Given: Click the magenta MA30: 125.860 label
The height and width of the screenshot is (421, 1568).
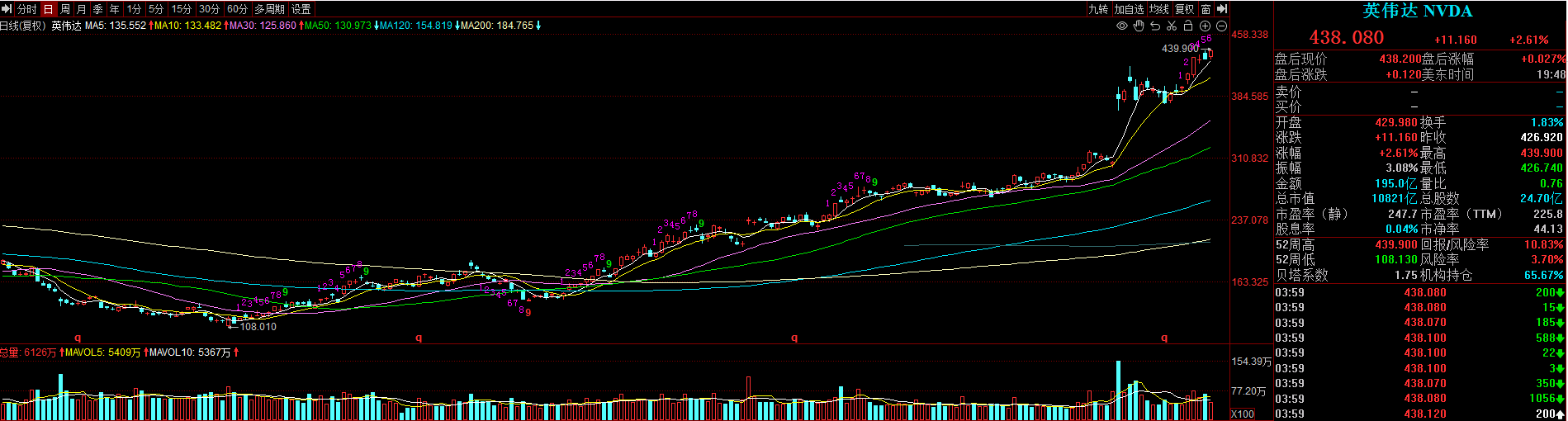Looking at the screenshot, I should [x=263, y=26].
